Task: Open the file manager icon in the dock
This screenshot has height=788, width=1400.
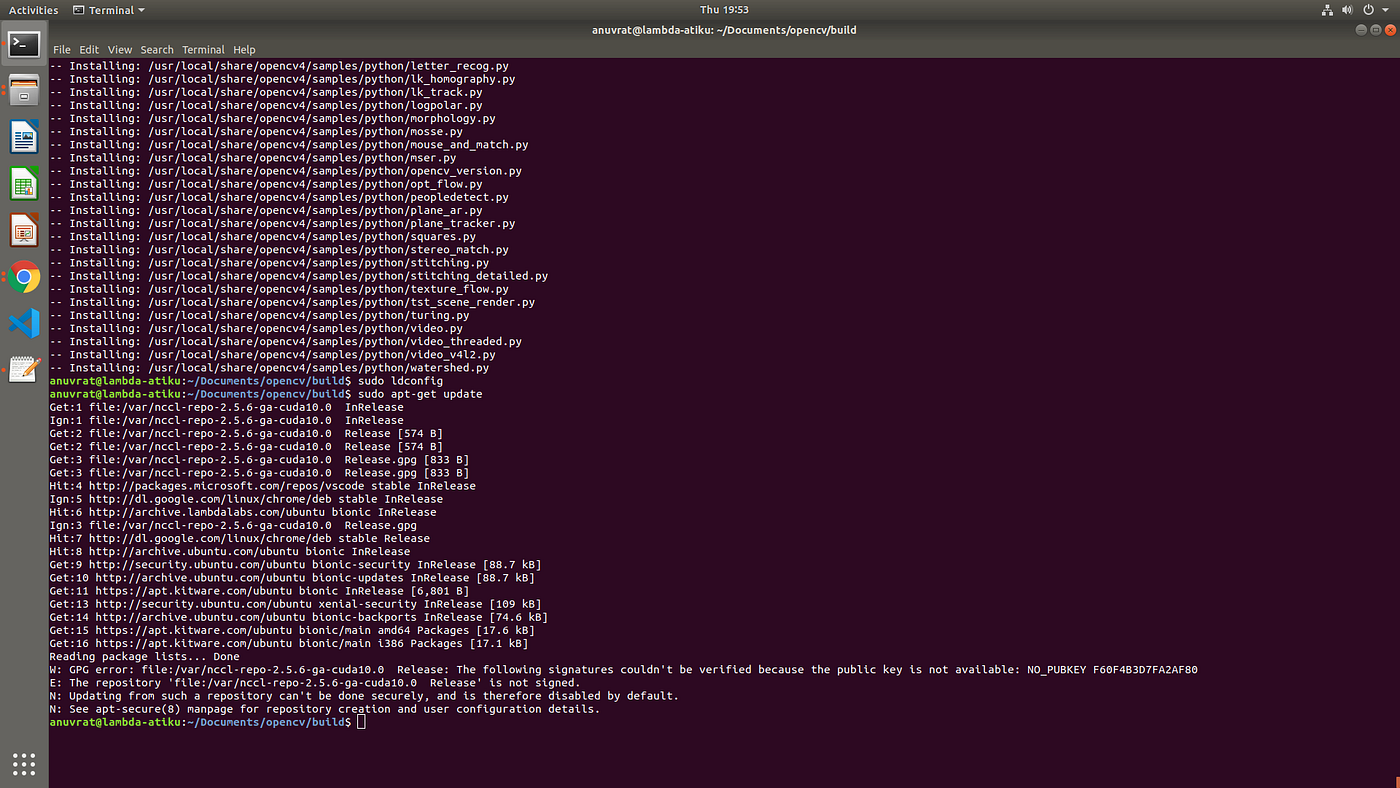Action: click(23, 89)
